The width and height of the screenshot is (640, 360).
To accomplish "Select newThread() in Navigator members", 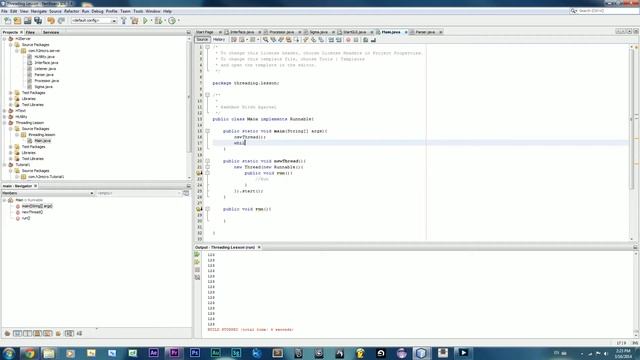I will (32, 212).
